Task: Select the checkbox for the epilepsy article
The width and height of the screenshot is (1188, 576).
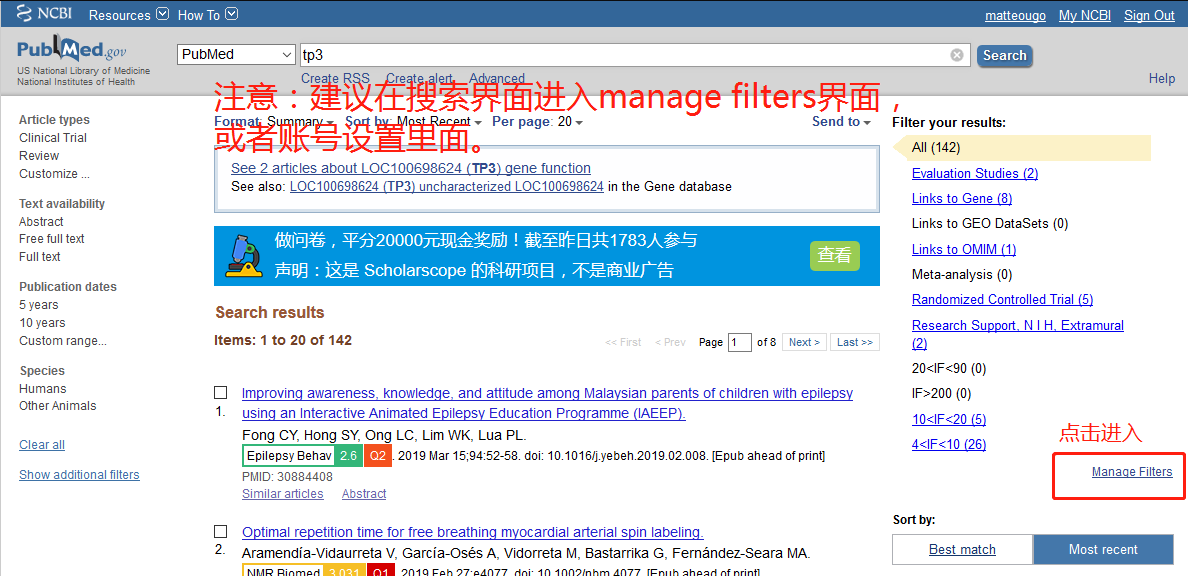Action: (221, 392)
